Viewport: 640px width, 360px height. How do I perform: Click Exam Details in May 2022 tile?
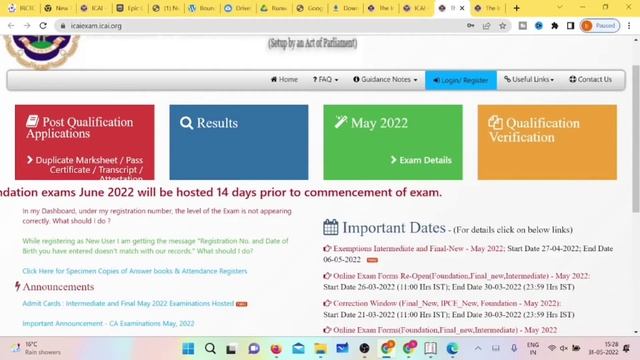tap(421, 160)
